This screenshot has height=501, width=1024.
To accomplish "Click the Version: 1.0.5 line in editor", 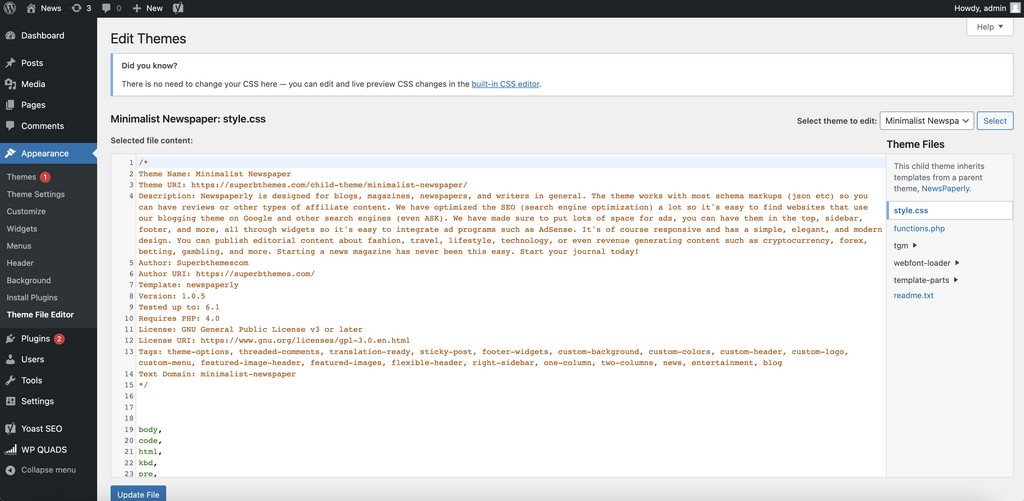I will tap(172, 295).
